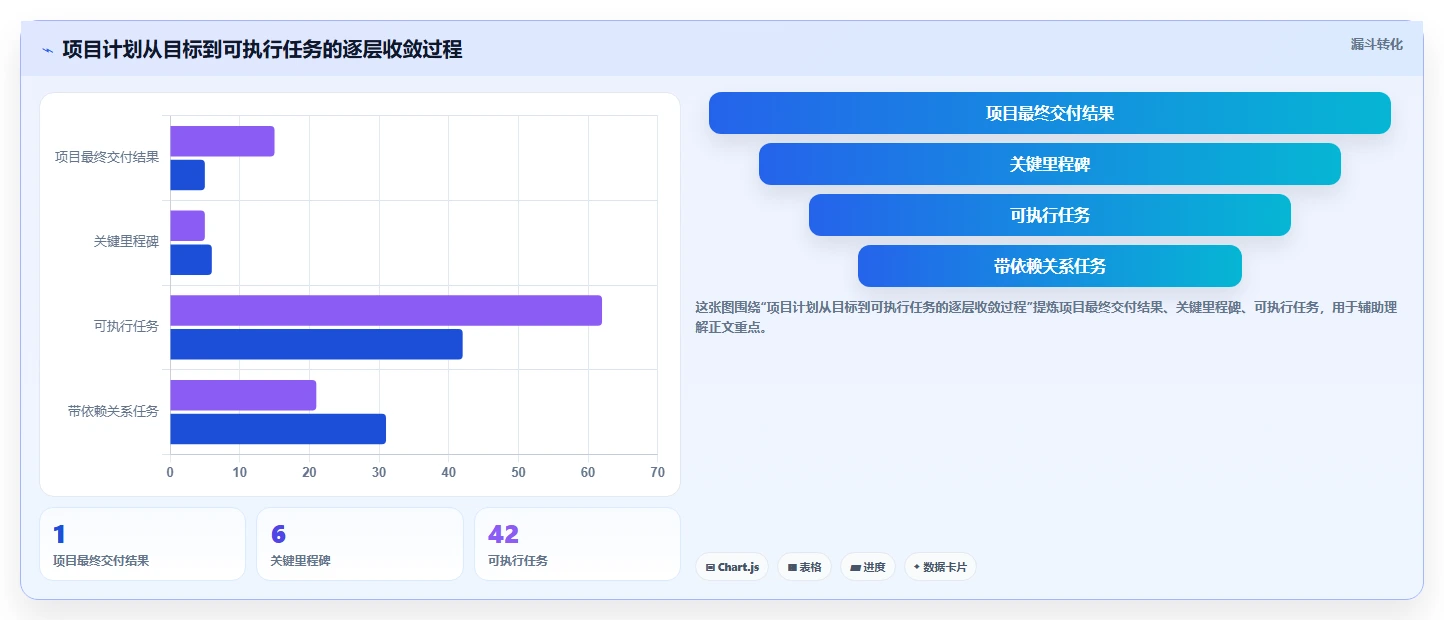This screenshot has height=620, width=1444.
Task: Click the purple bar for 项目最终交付结果
Action: pos(222,141)
